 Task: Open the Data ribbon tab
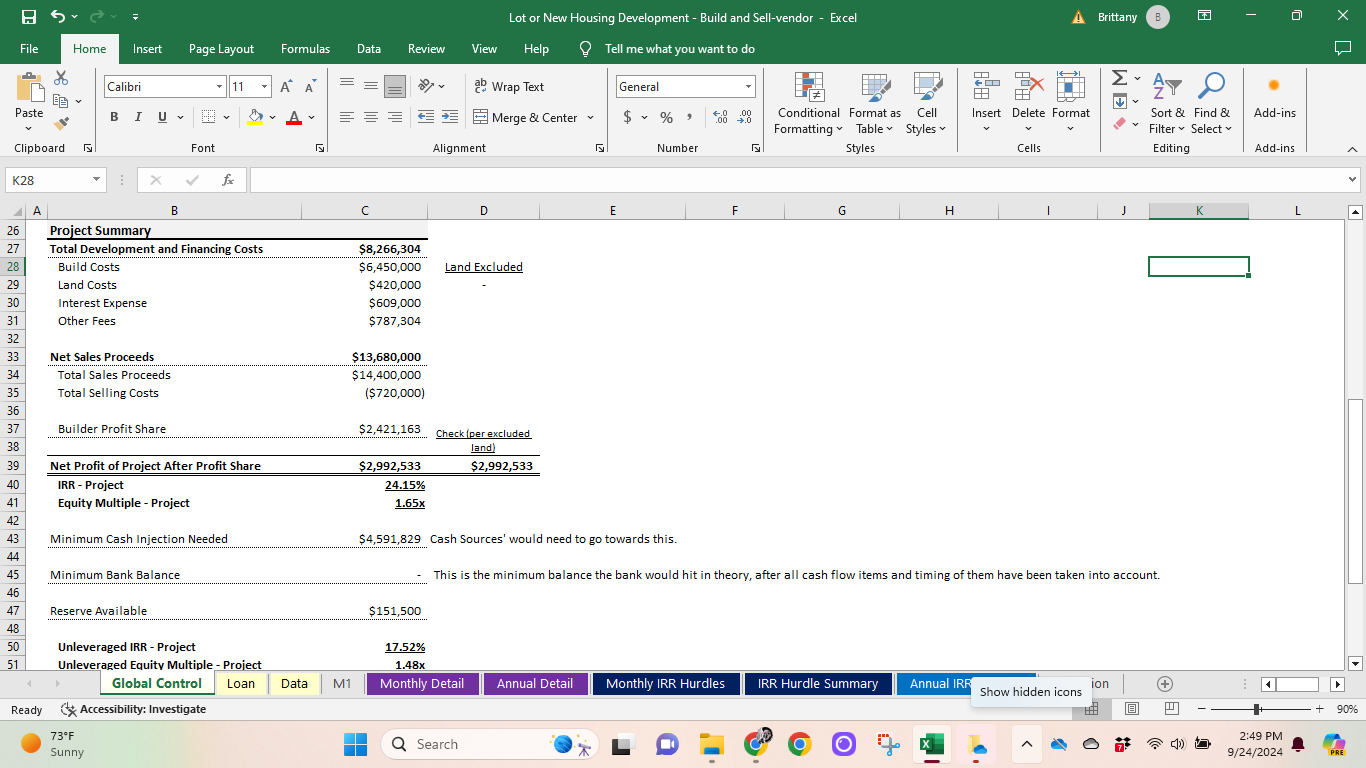[368, 48]
